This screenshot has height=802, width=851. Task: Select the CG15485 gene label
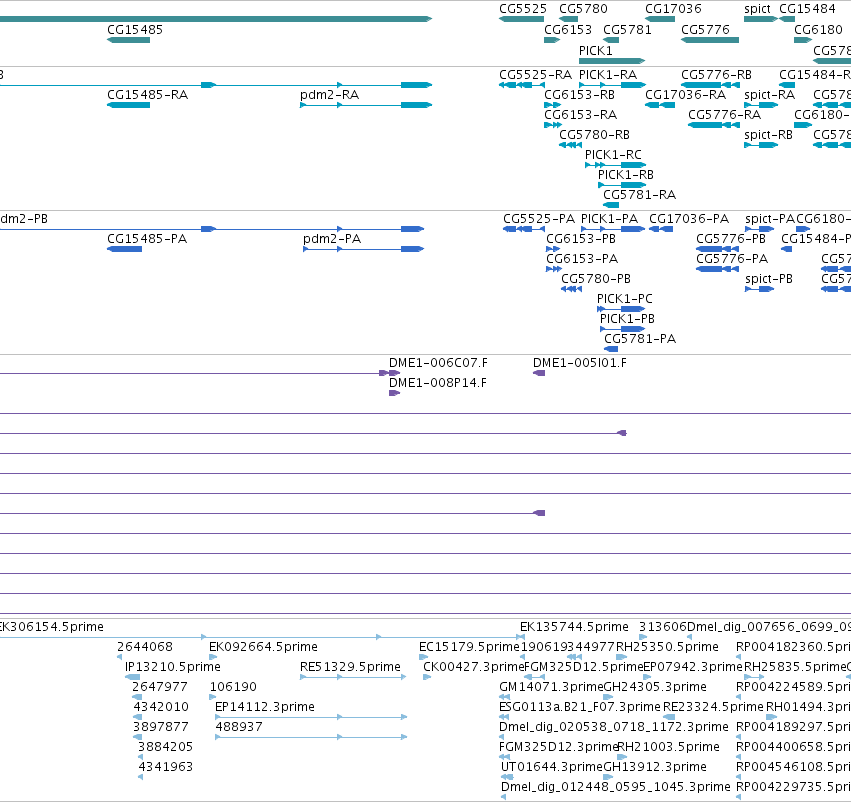click(x=135, y=30)
